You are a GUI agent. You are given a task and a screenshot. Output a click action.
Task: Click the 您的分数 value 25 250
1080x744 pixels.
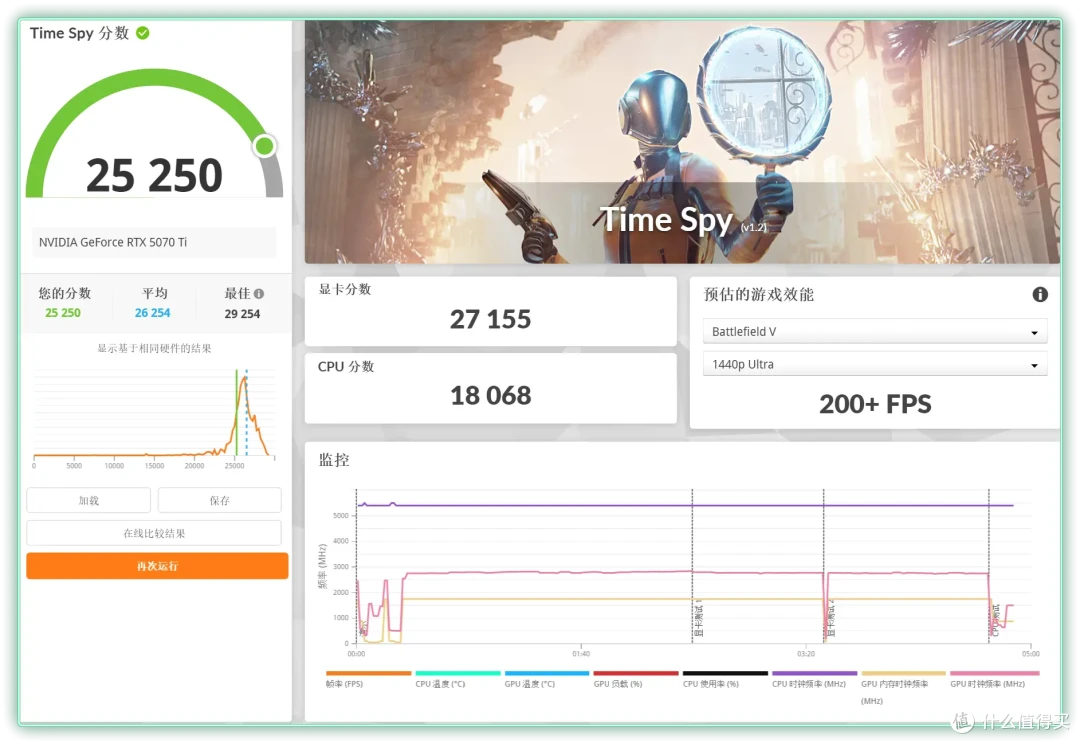click(x=63, y=313)
